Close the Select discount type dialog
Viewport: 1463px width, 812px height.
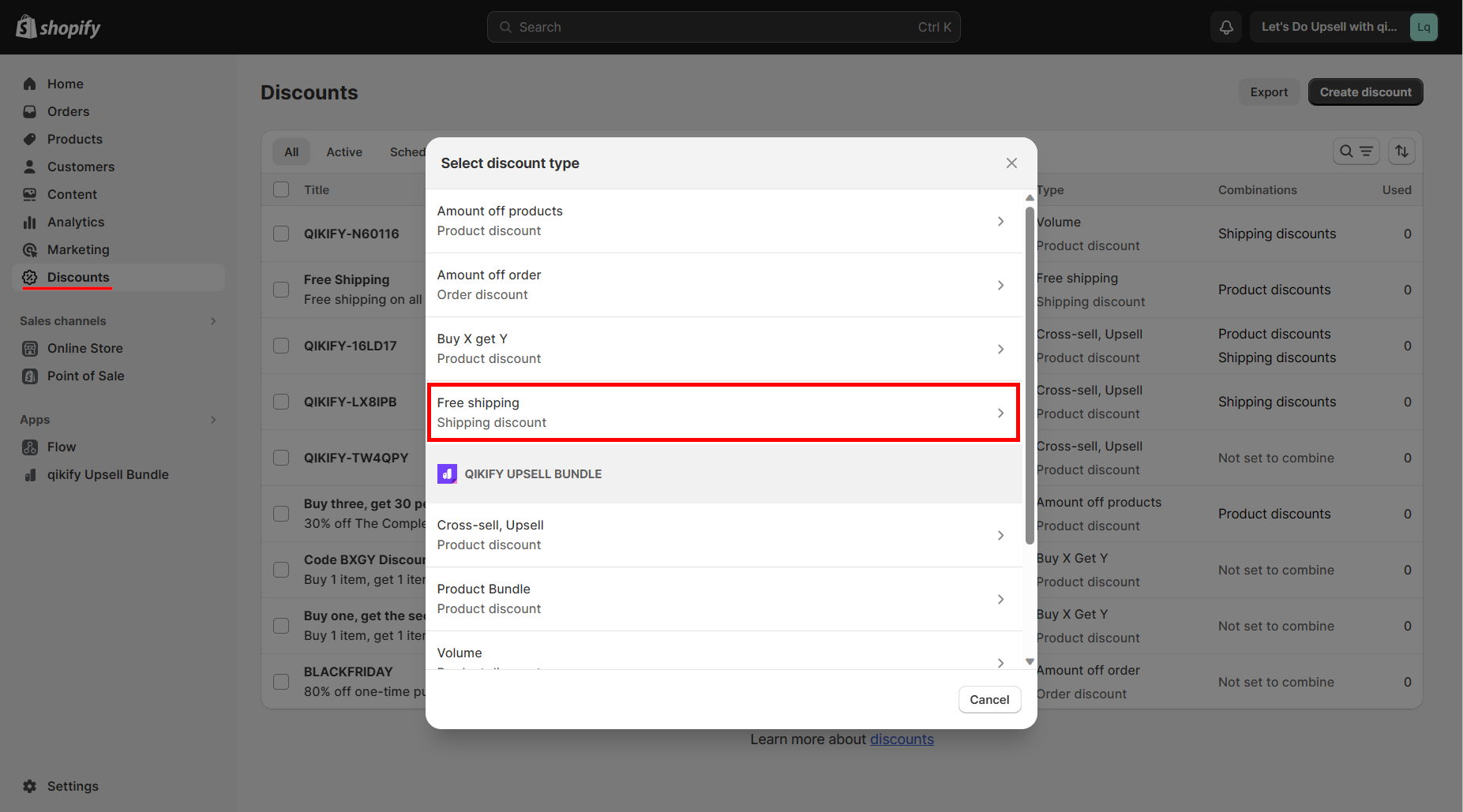coord(1011,163)
